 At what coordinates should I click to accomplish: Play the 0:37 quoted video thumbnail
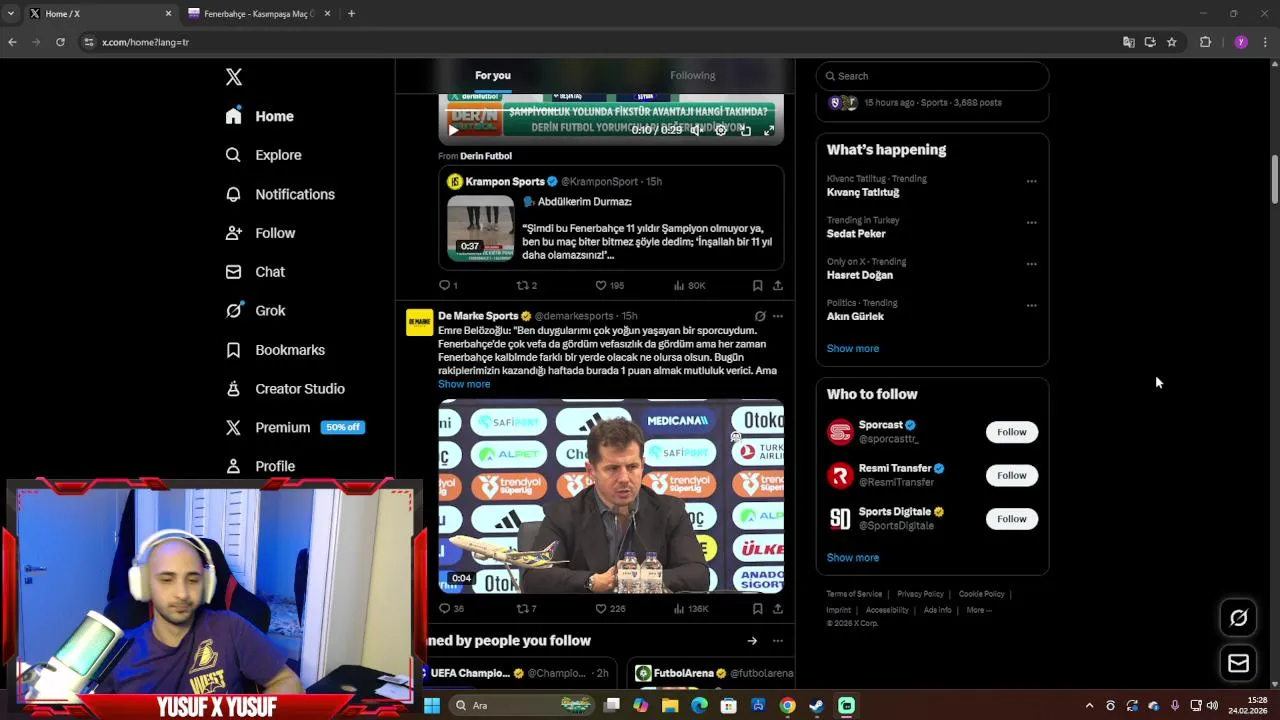(x=480, y=228)
